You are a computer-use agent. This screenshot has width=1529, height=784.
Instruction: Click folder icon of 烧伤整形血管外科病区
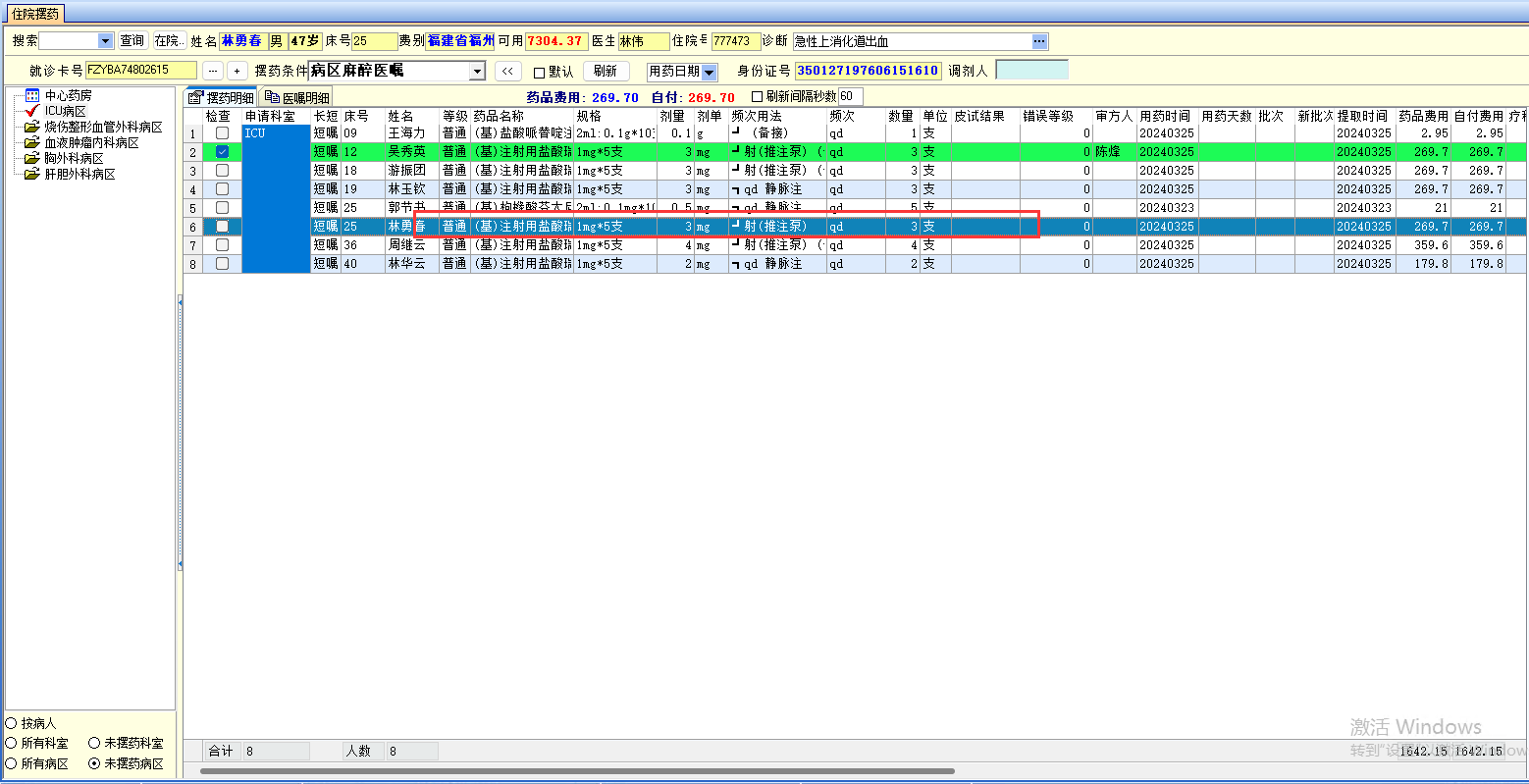pos(32,127)
